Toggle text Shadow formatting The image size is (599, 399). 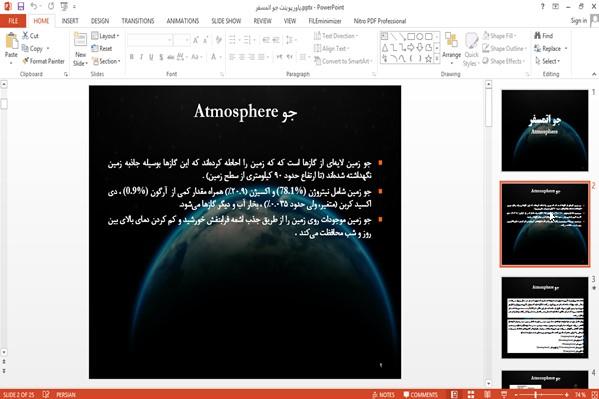pos(161,57)
